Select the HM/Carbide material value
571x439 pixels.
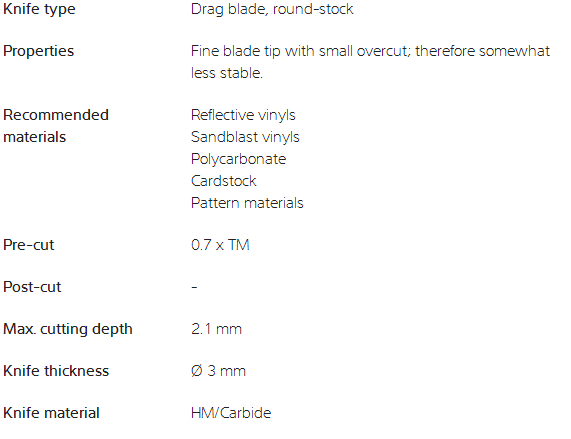[x=231, y=413]
